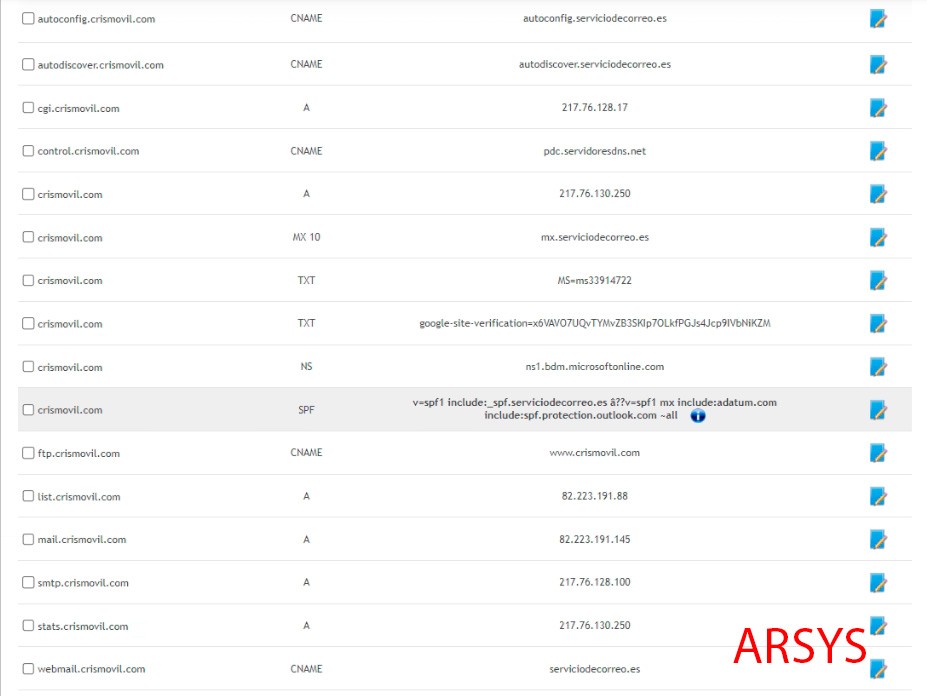Edit the MX 10 record
This screenshot has width=927, height=696.
tap(878, 238)
